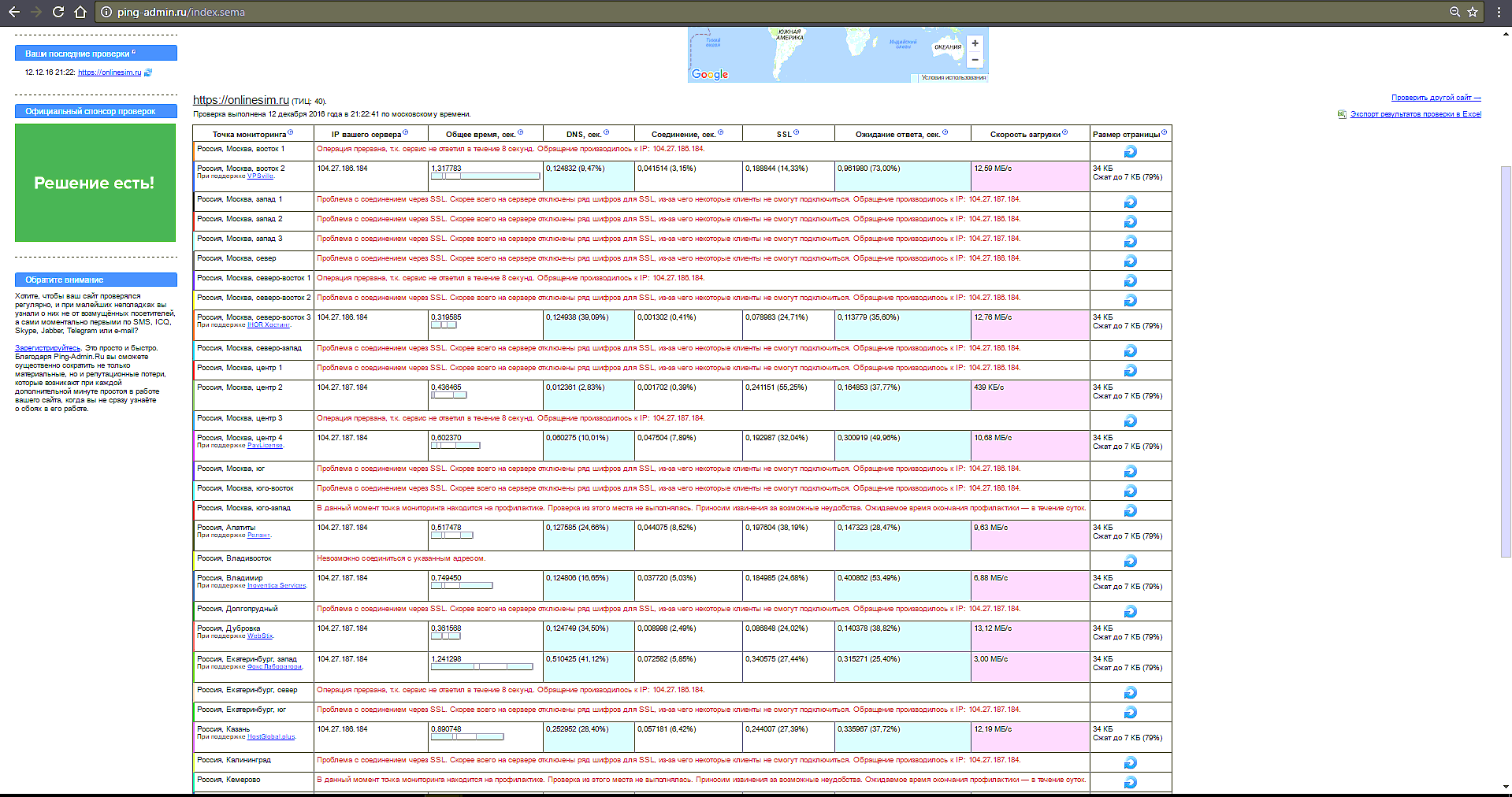Click the recheck icon beside recent onlinesim.ru check
The height and width of the screenshot is (797, 1512).
[148, 72]
